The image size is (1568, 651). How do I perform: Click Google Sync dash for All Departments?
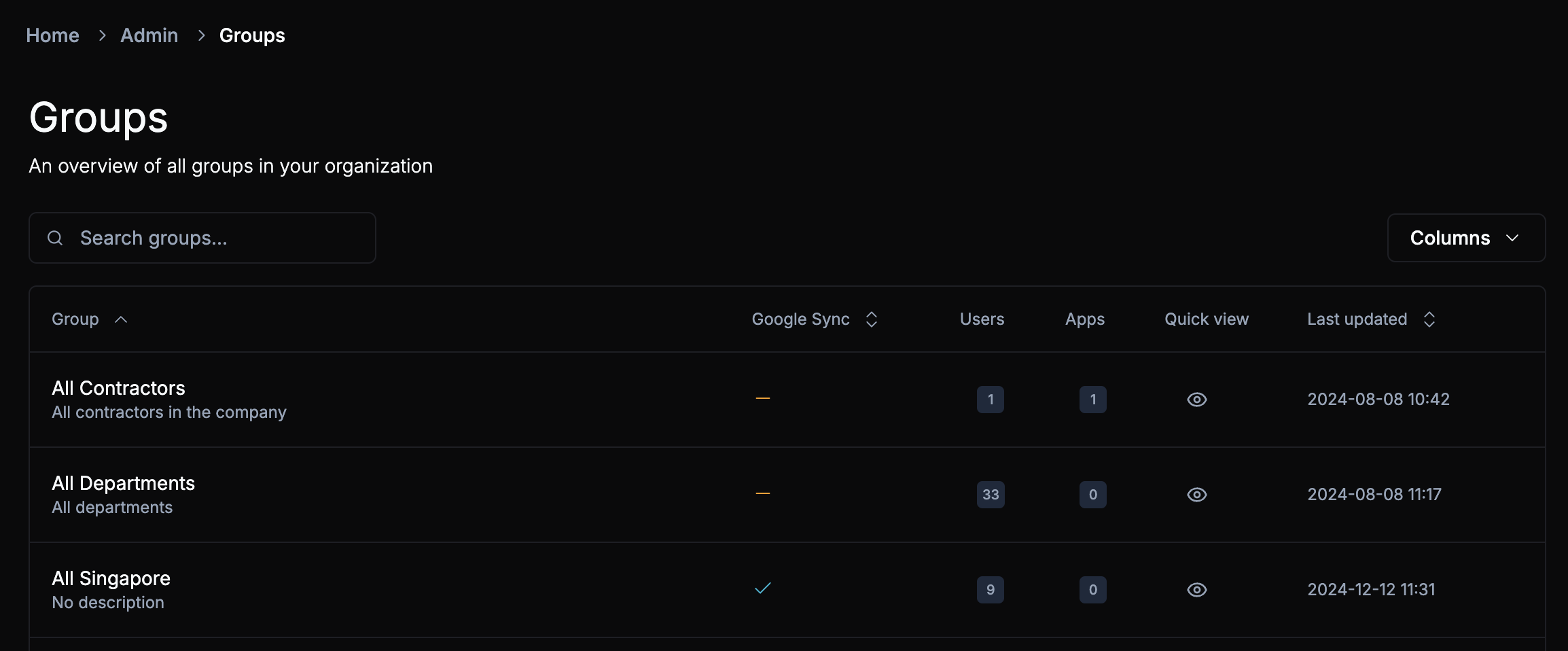point(762,493)
